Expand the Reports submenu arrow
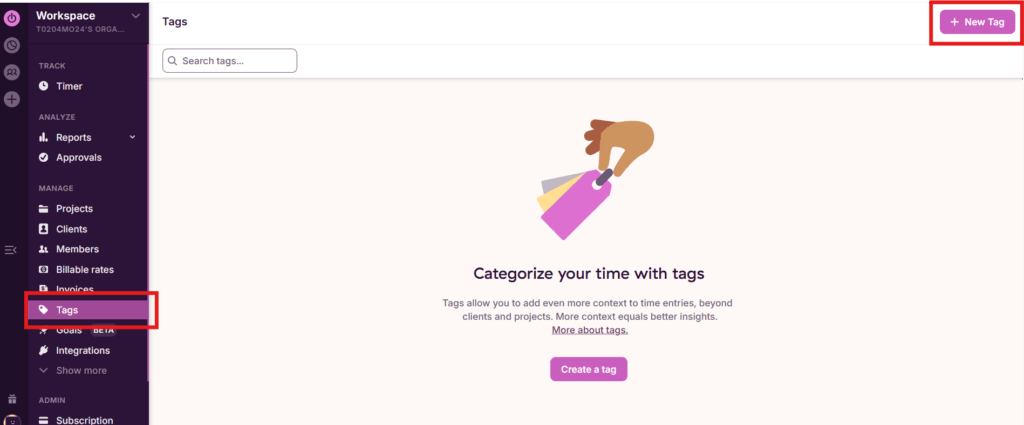This screenshot has width=1024, height=425. tap(133, 137)
